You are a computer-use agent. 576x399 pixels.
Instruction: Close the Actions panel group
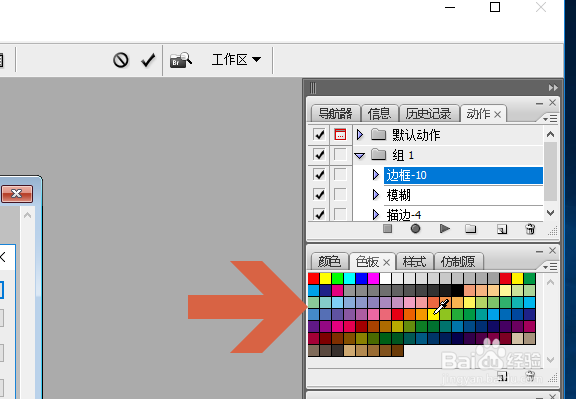pyautogui.click(x=552, y=103)
